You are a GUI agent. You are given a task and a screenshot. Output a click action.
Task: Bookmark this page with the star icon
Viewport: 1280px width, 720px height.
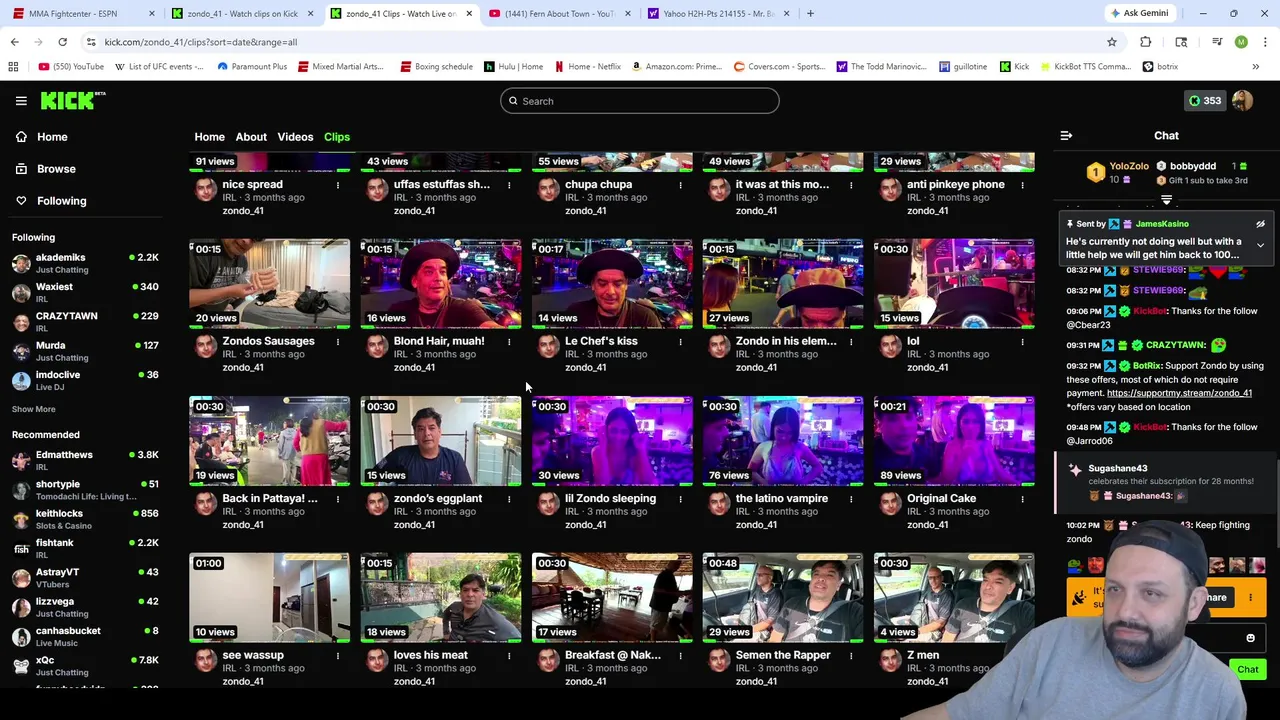[1111, 42]
